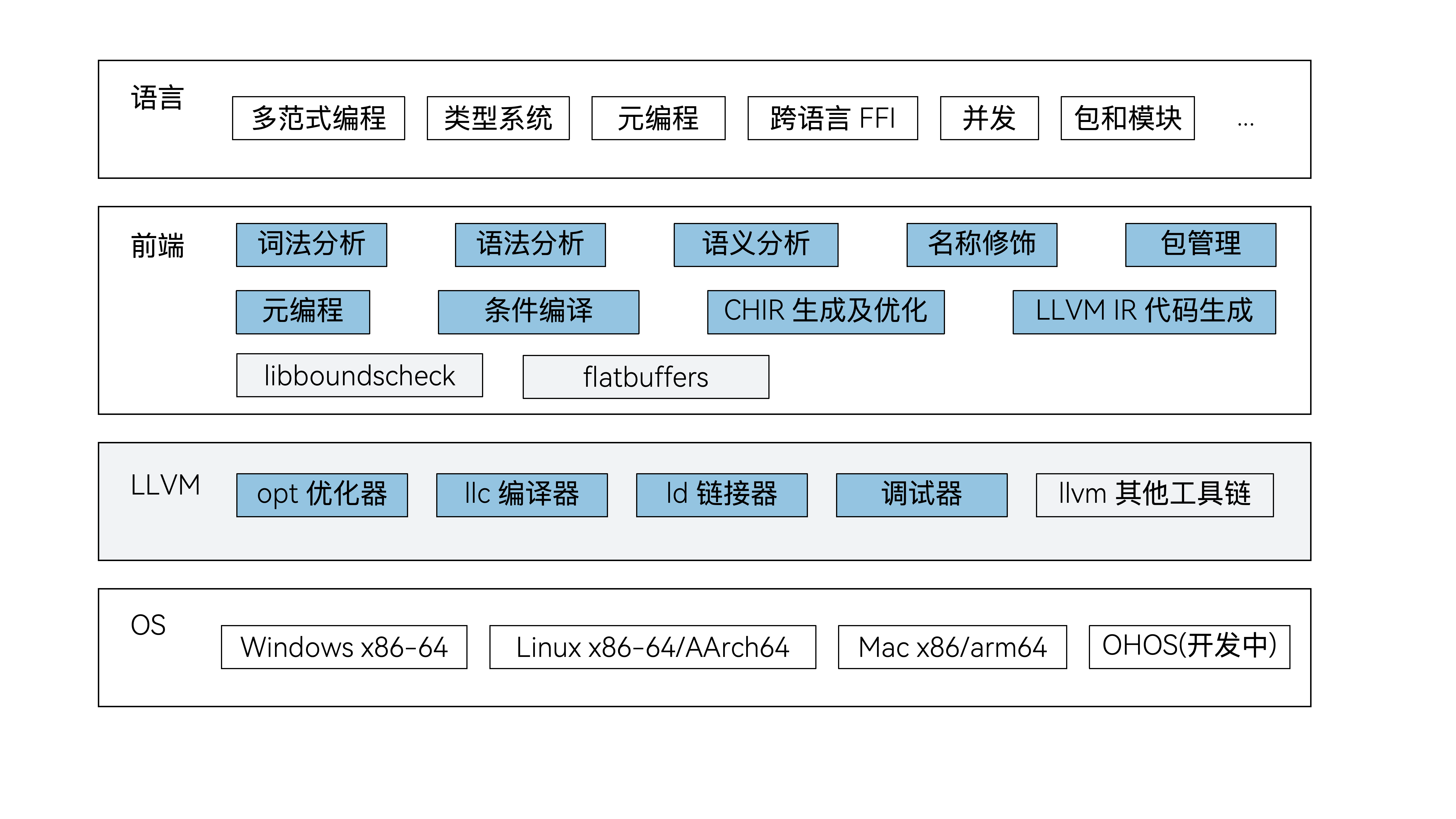1456x819 pixels.
Task: Select the 类型系统 box
Action: (498, 118)
